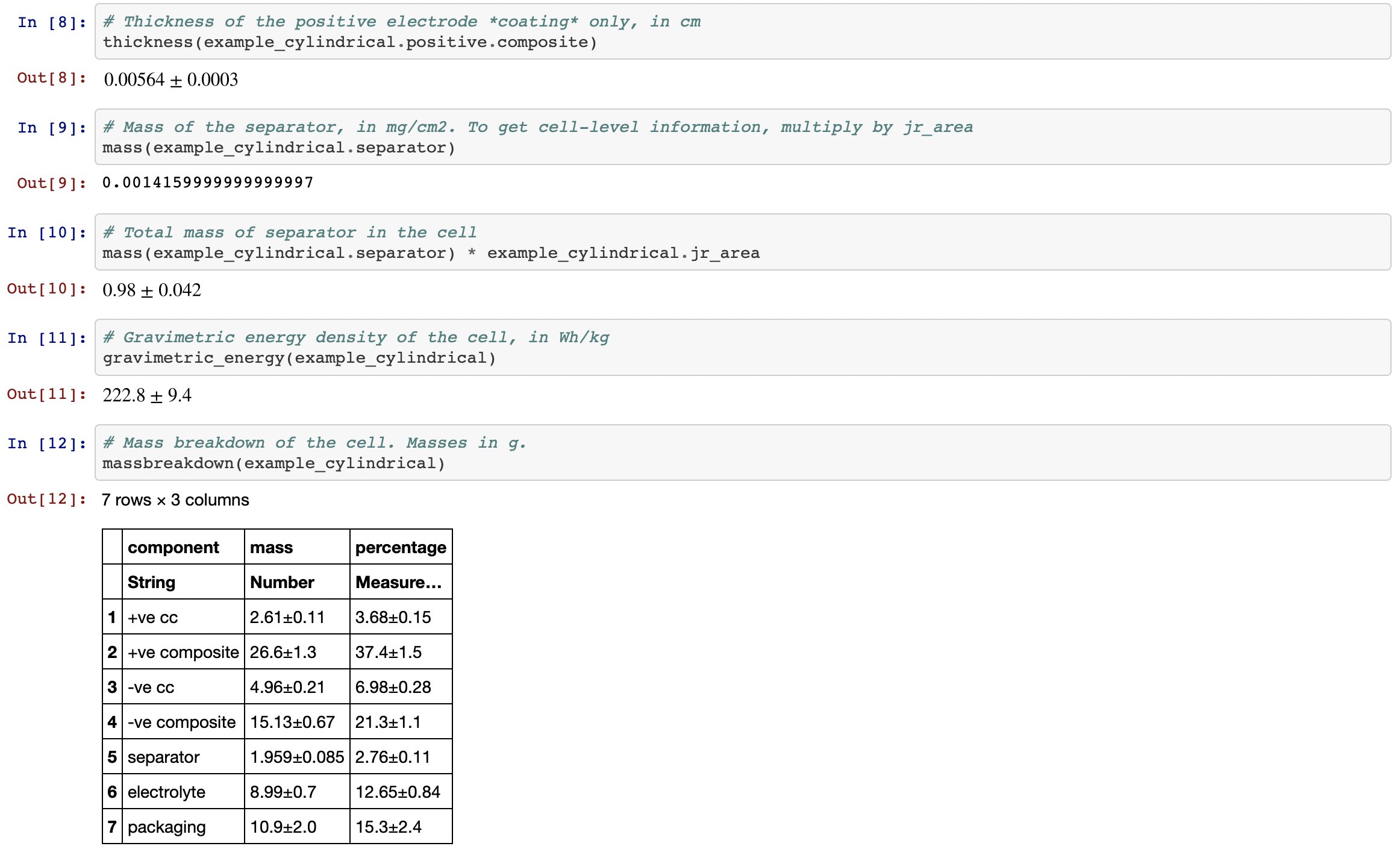The width and height of the screenshot is (1400, 852).
Task: Select mass value 26.6±1.3
Action: [x=297, y=652]
